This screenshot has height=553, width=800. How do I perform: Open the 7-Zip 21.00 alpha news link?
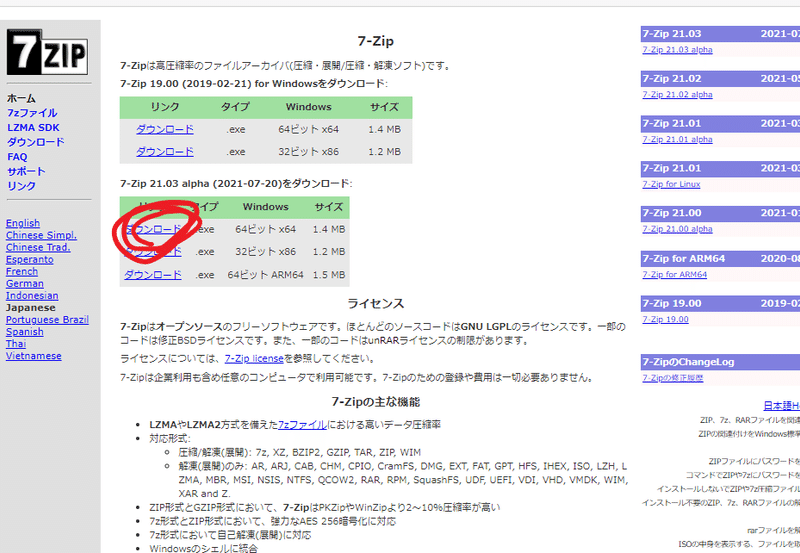coord(677,229)
